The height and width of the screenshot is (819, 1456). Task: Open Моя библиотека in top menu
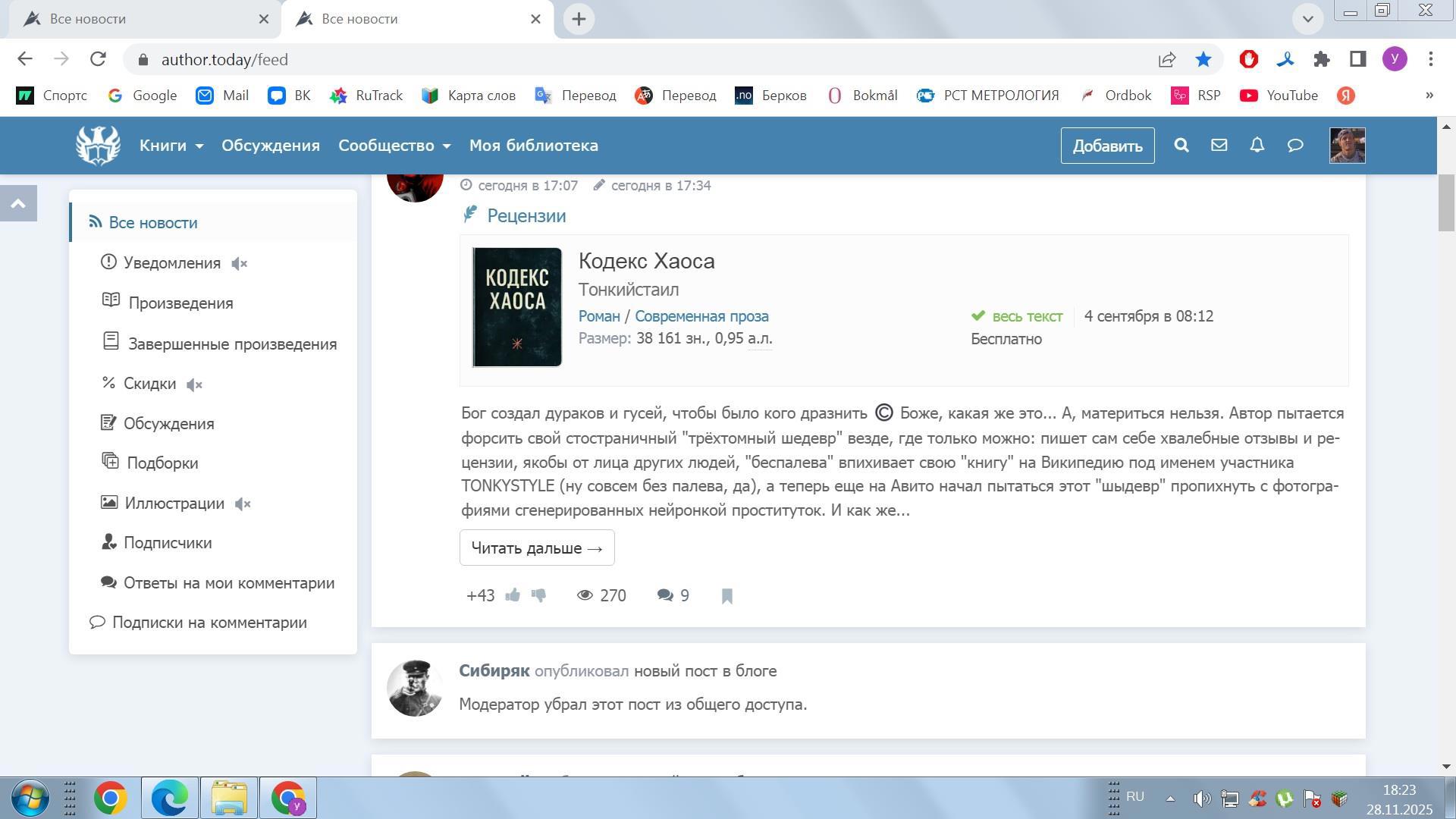coord(533,146)
